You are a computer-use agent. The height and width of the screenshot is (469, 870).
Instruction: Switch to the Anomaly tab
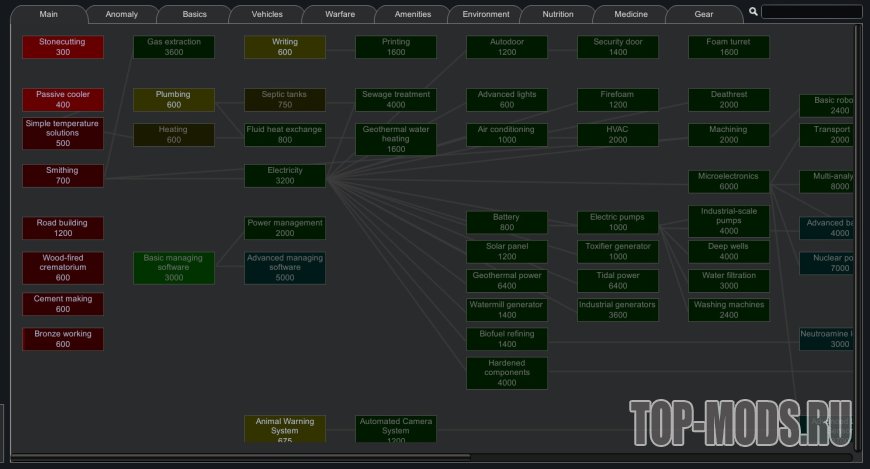tap(122, 15)
